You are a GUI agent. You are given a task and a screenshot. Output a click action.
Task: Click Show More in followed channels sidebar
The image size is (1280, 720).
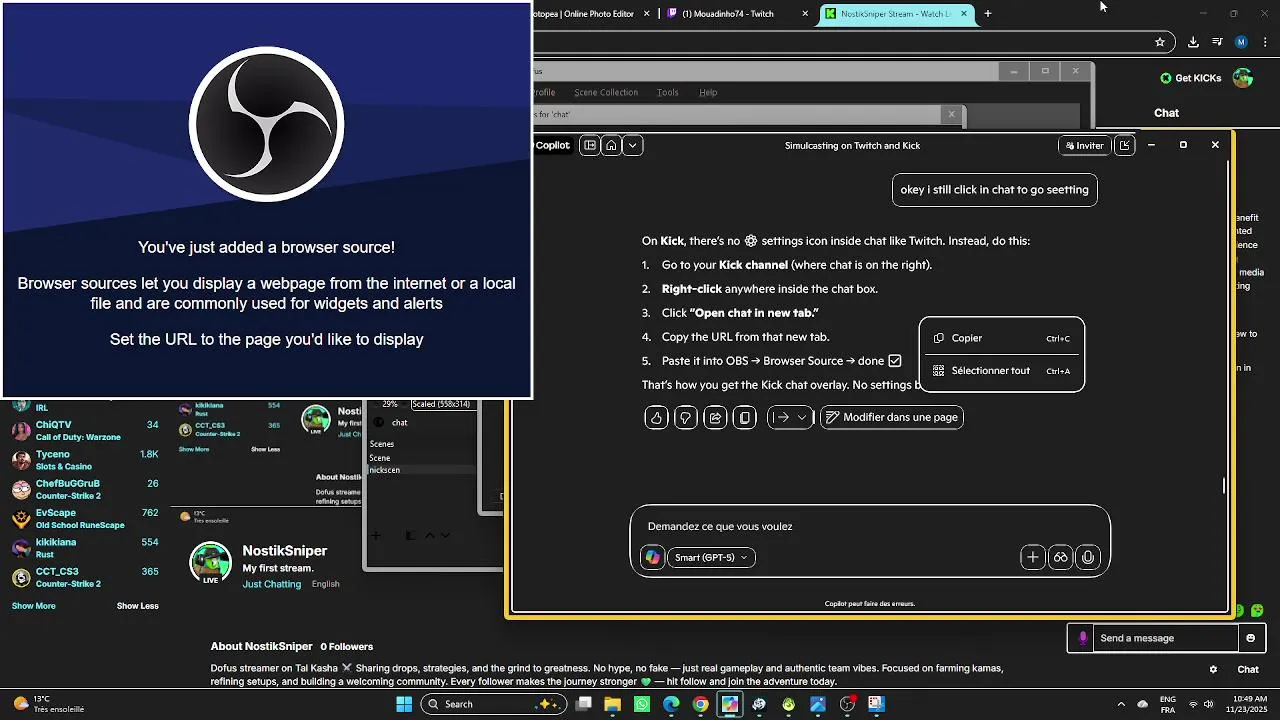click(x=34, y=606)
